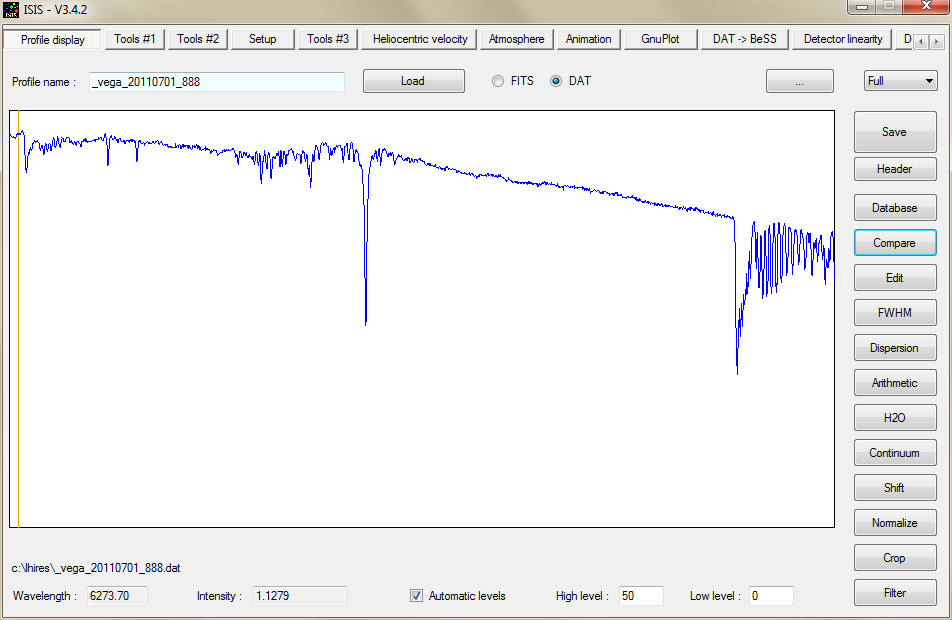The width and height of the screenshot is (952, 620).
Task: Go to the GnuPlot tab
Action: [660, 39]
